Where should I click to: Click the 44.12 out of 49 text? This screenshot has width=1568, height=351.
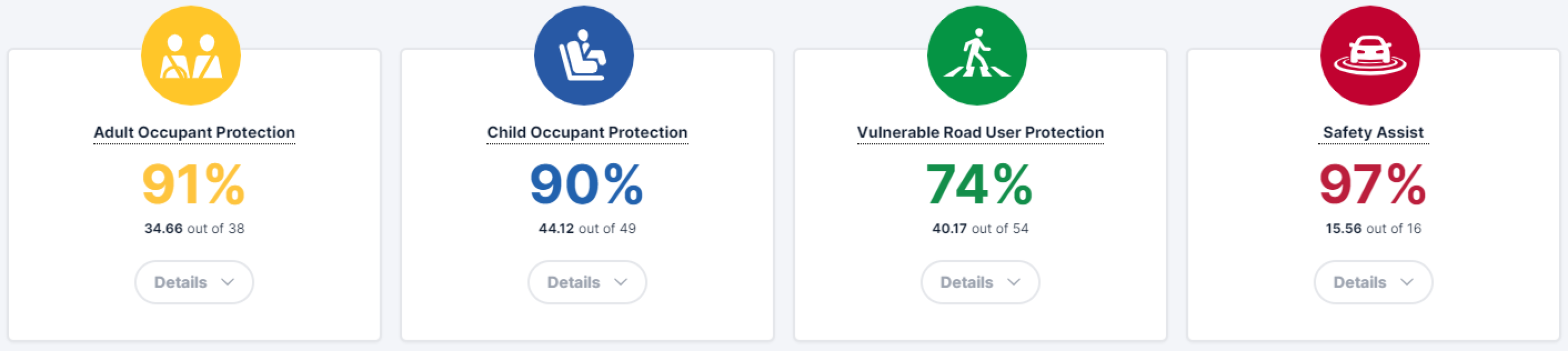[587, 229]
